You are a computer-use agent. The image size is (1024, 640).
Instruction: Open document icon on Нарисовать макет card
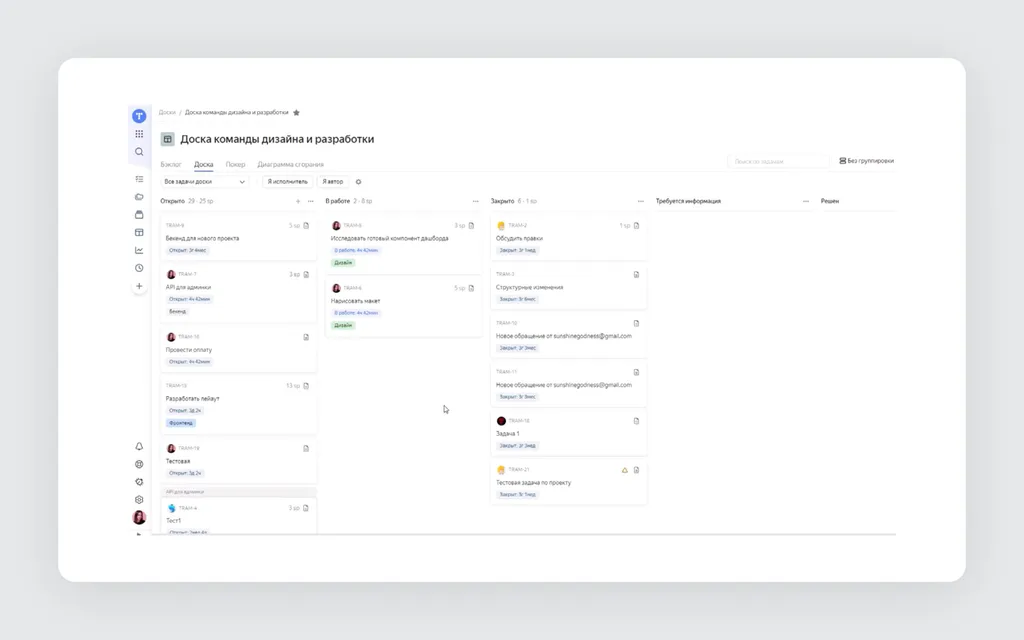(x=472, y=288)
